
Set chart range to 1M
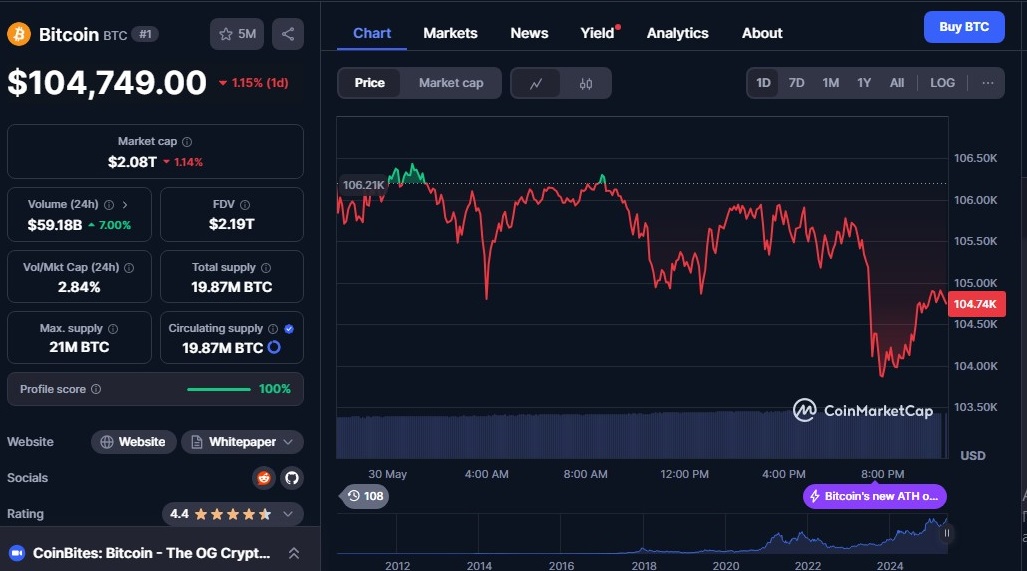coord(831,83)
